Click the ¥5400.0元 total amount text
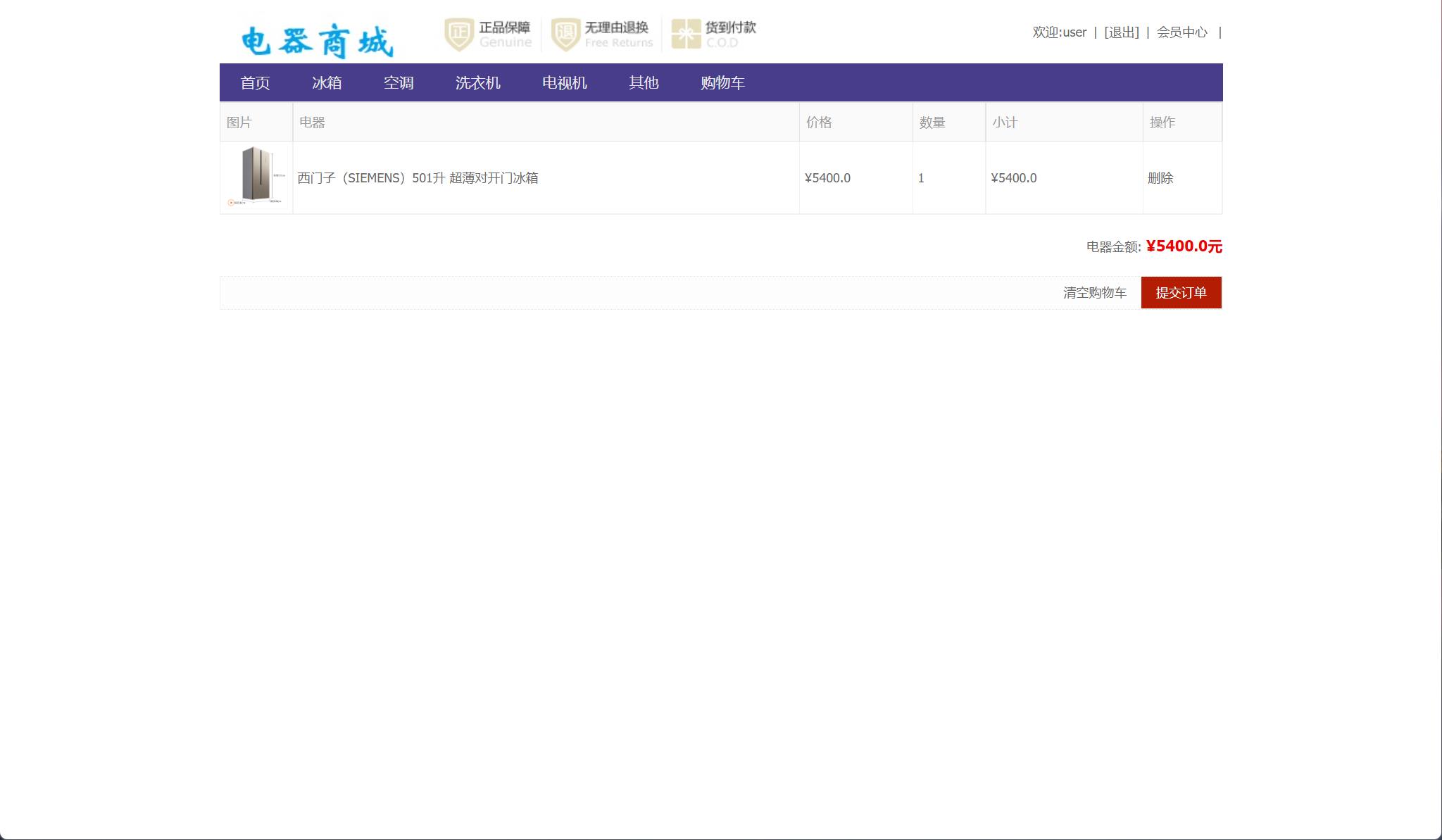 (1183, 246)
